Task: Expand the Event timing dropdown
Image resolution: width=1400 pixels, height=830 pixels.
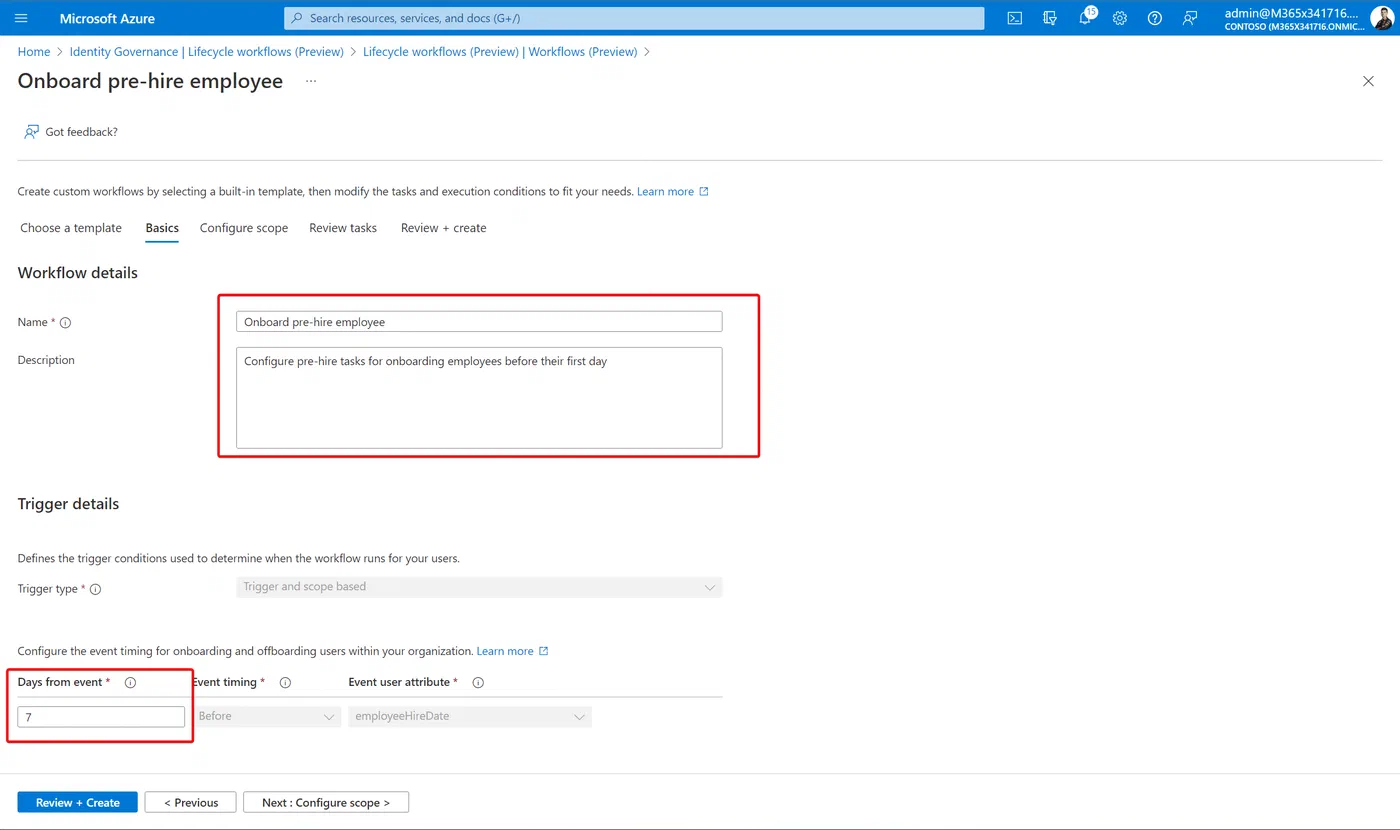Action: [267, 717]
